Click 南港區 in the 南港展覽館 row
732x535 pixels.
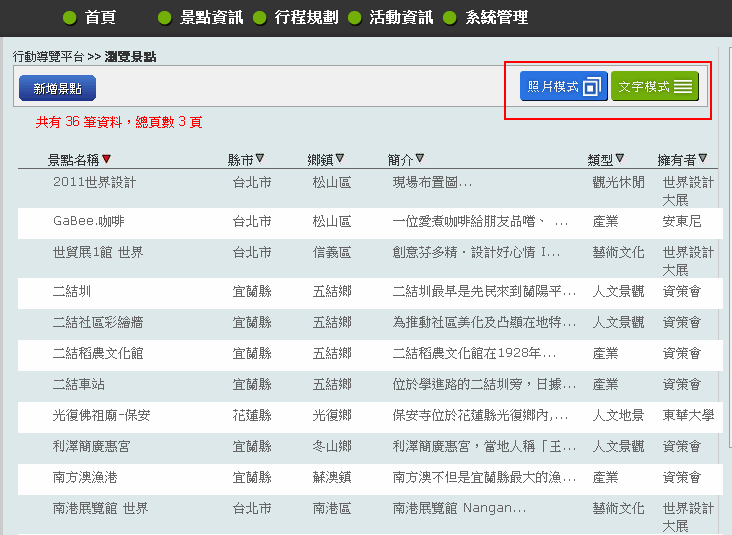[332, 508]
